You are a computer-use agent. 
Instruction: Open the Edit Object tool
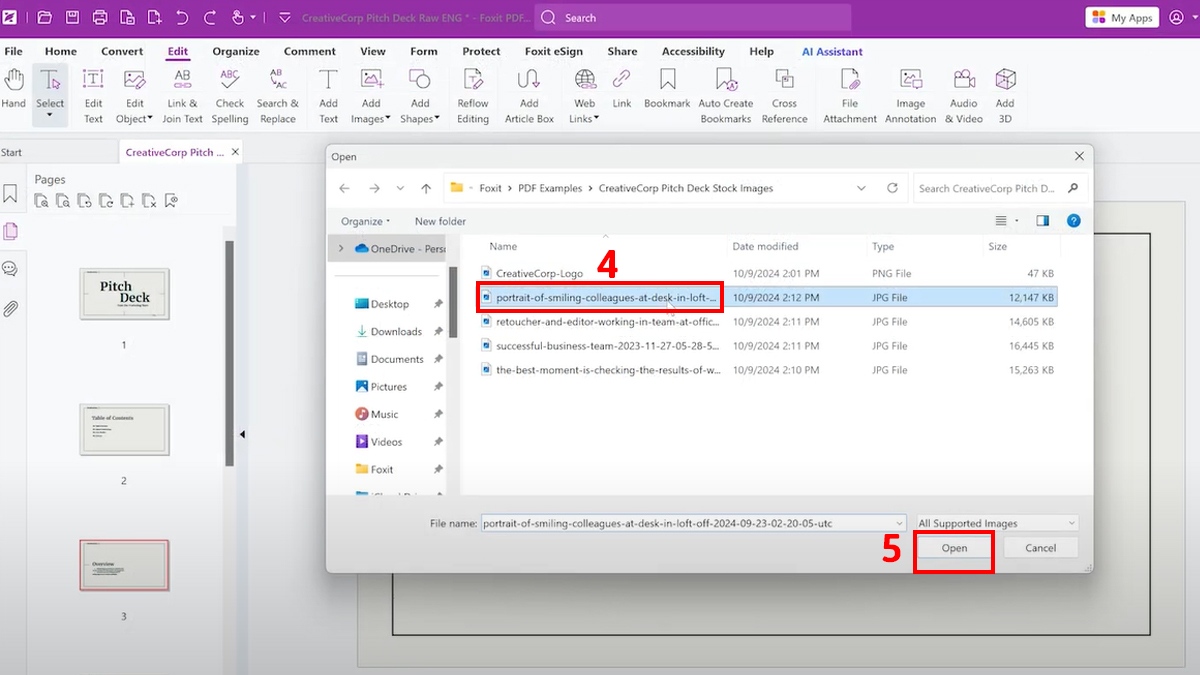tap(134, 97)
